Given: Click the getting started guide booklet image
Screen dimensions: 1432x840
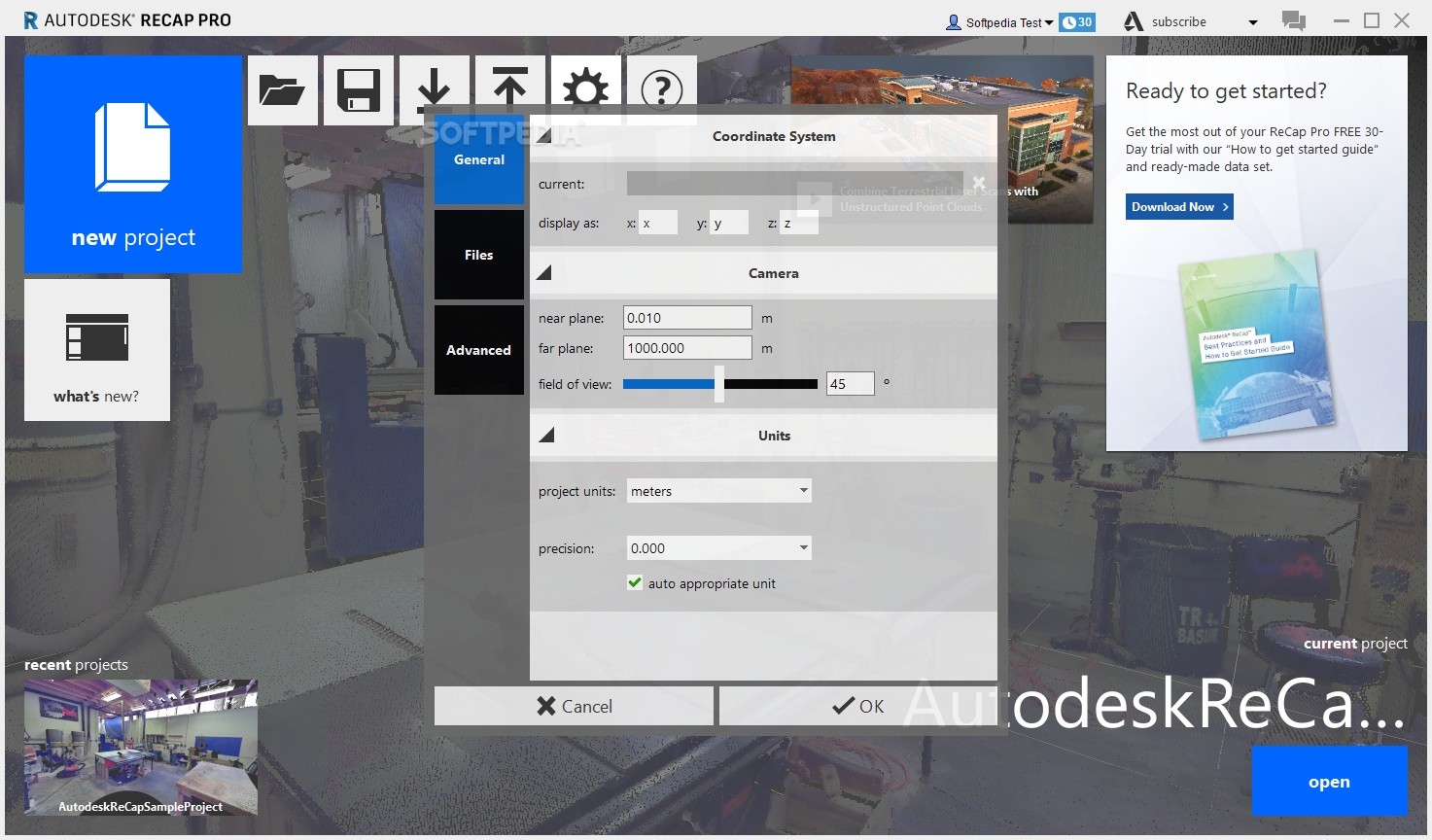Looking at the screenshot, I should point(1256,345).
